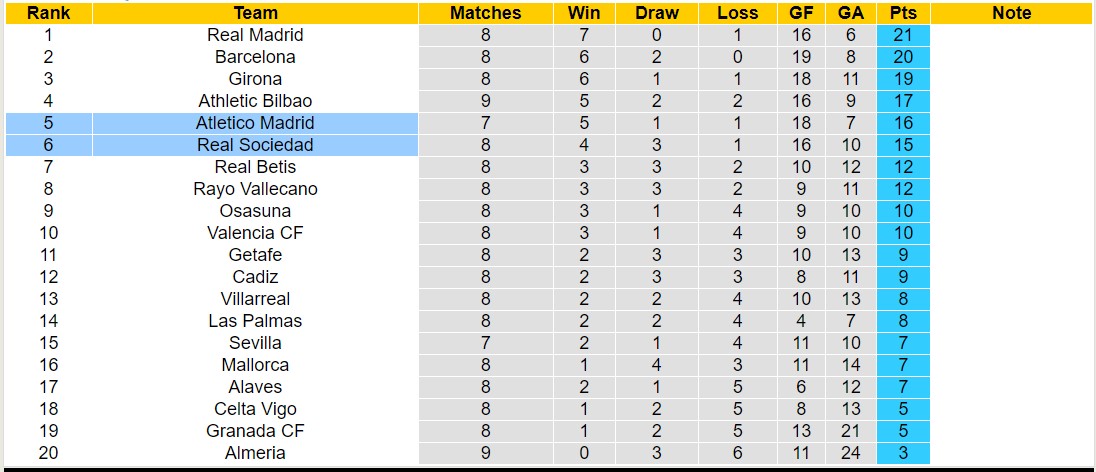The height and width of the screenshot is (472, 1096).
Task: Click Almeria's 3 points cell
Action: click(902, 453)
